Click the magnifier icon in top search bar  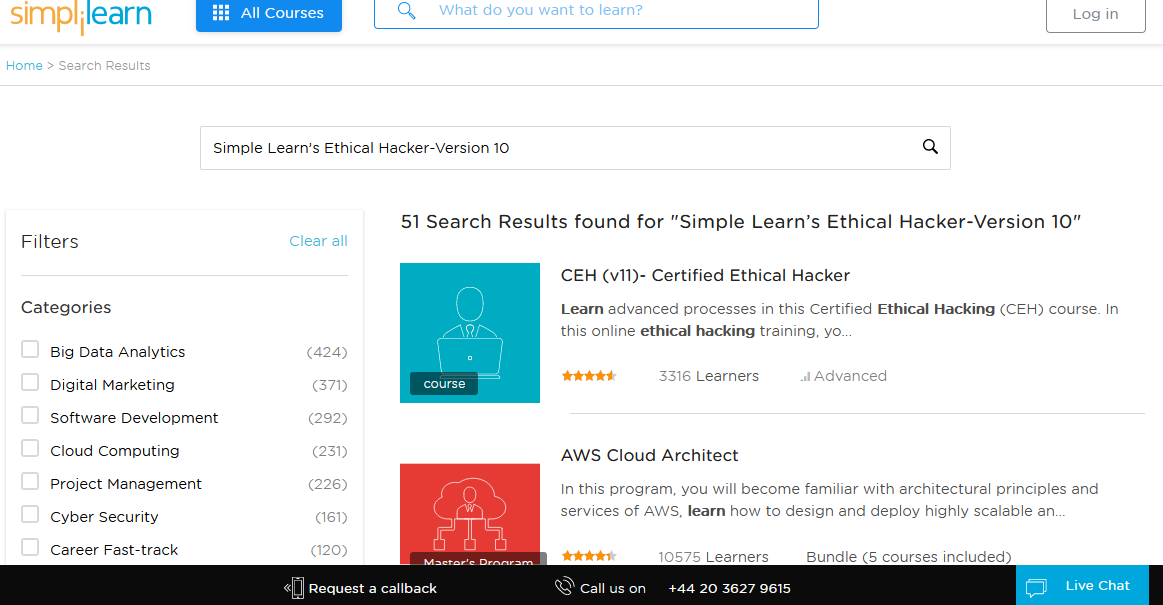pyautogui.click(x=406, y=10)
